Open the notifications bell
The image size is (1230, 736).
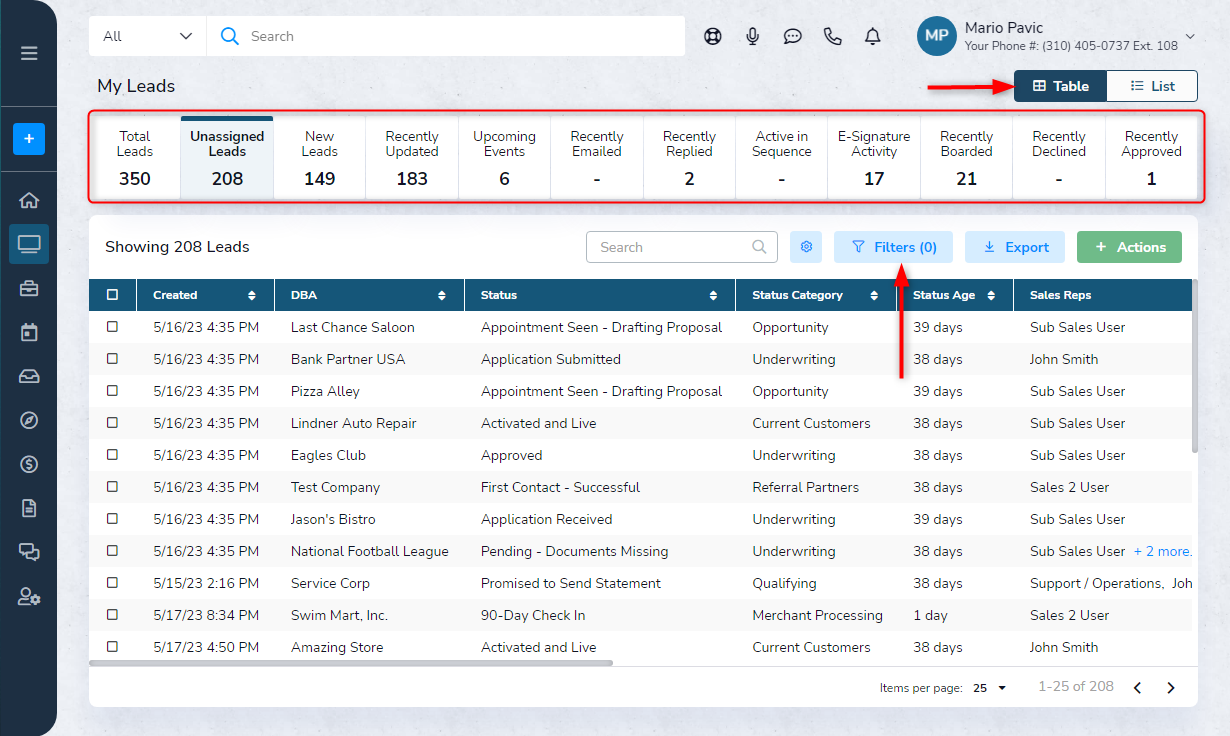873,36
